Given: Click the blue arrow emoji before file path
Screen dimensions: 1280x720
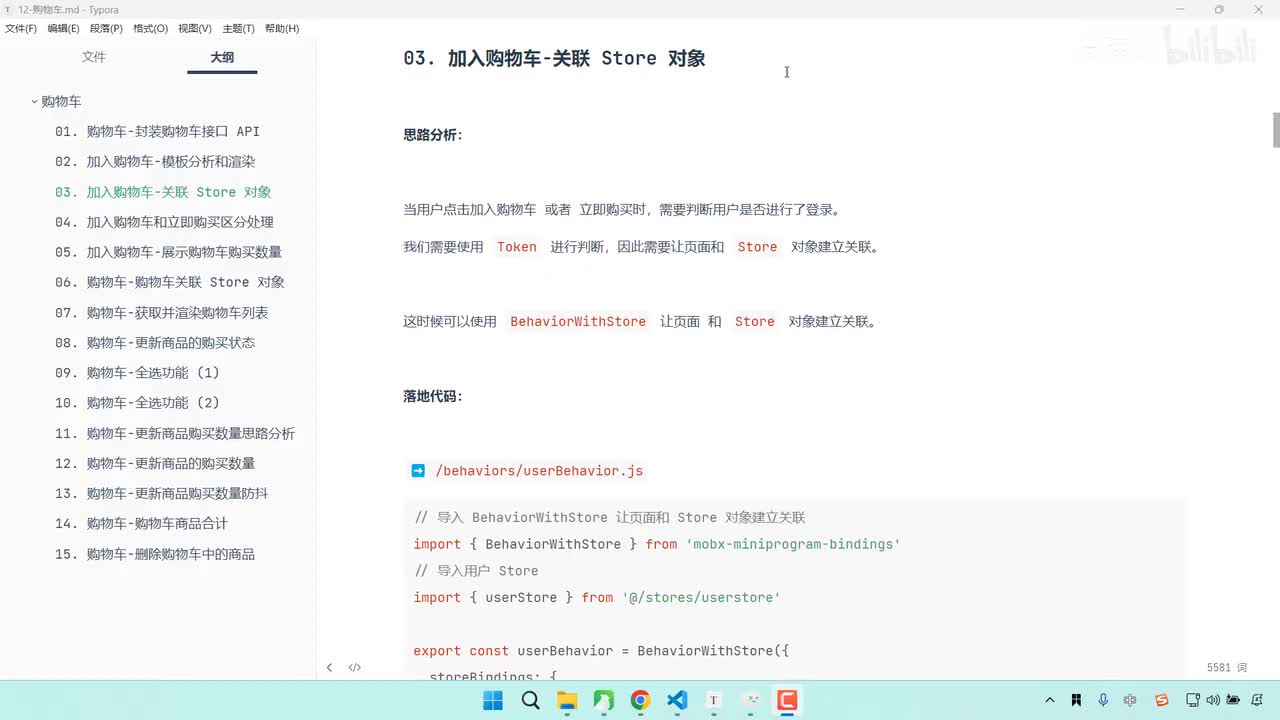Looking at the screenshot, I should (x=418, y=471).
